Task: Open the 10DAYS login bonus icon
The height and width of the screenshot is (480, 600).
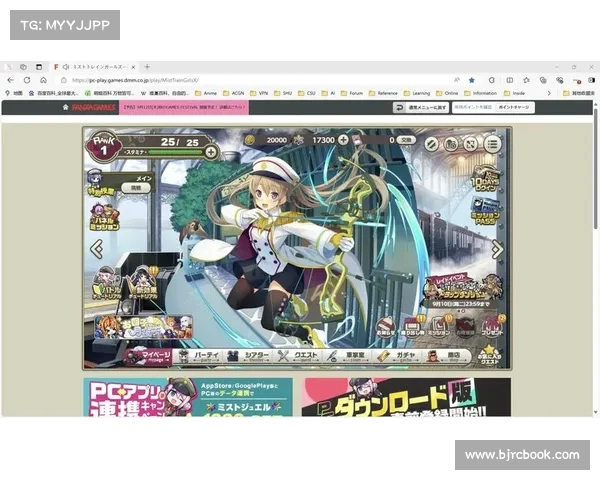Action: tap(485, 179)
